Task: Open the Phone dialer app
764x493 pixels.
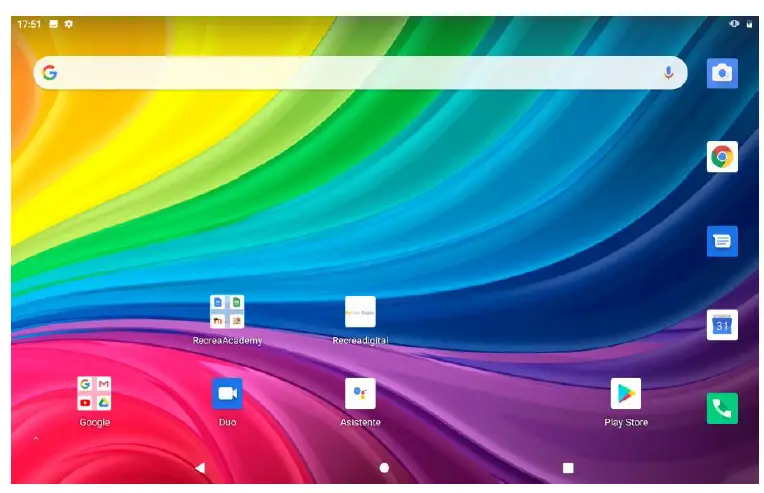Action: point(722,408)
